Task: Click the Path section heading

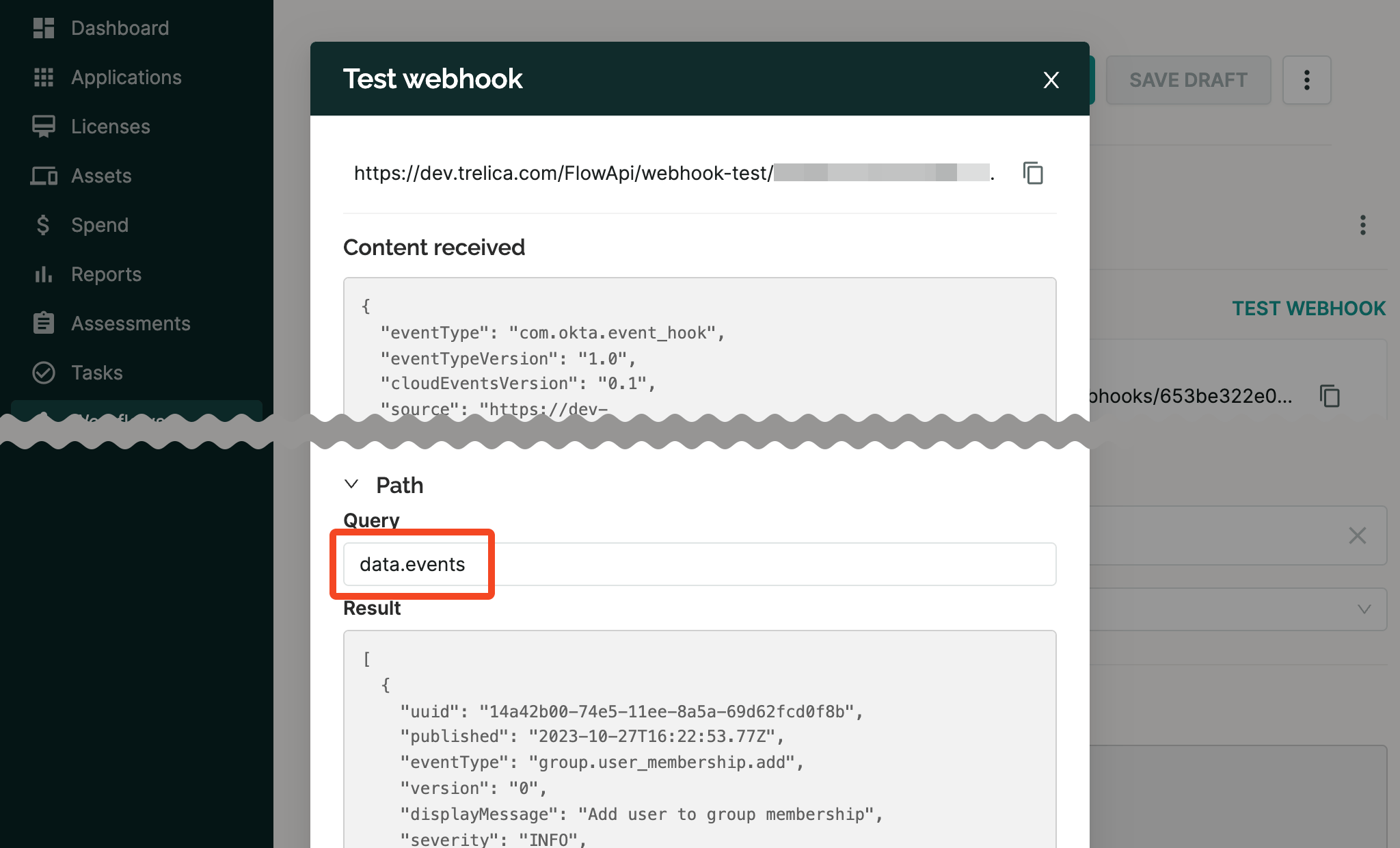Action: [x=400, y=485]
